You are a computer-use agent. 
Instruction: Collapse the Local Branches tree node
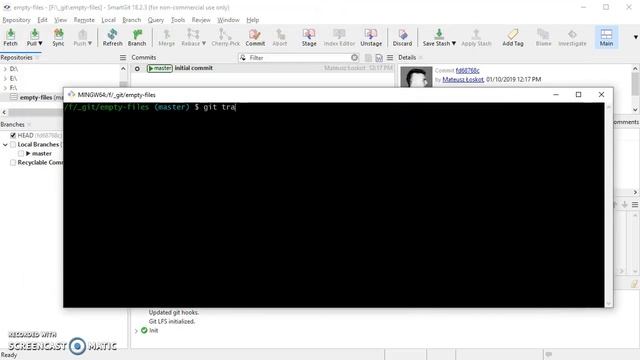pyautogui.click(x=5, y=144)
